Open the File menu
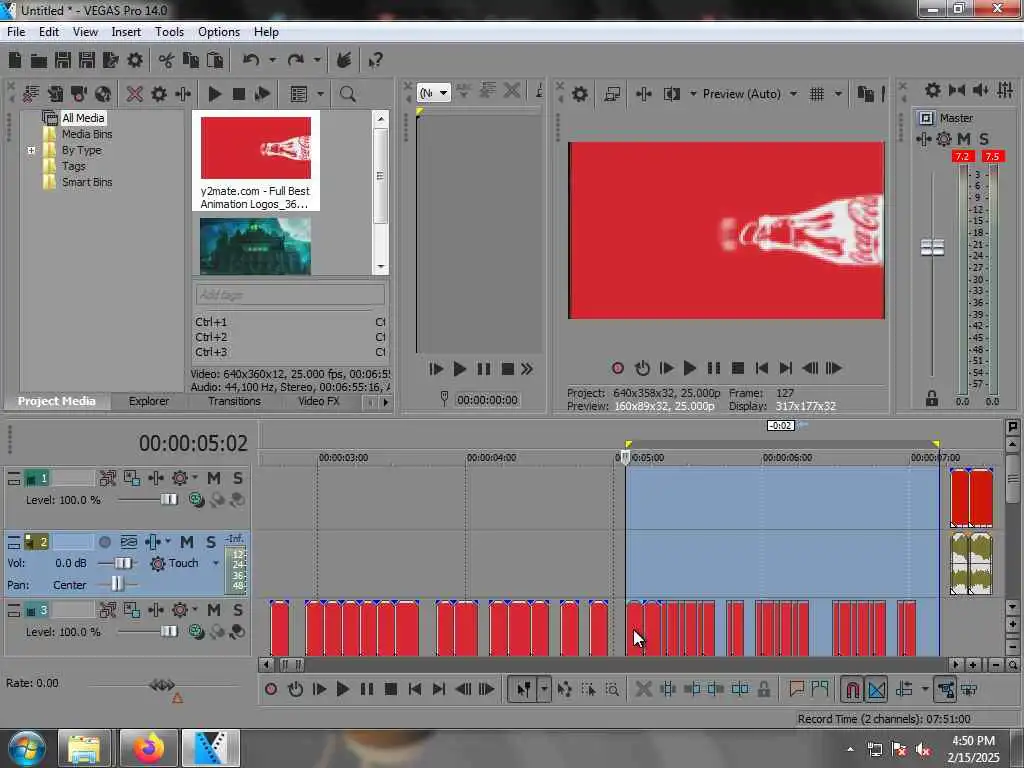Image resolution: width=1024 pixels, height=768 pixels. tap(16, 32)
